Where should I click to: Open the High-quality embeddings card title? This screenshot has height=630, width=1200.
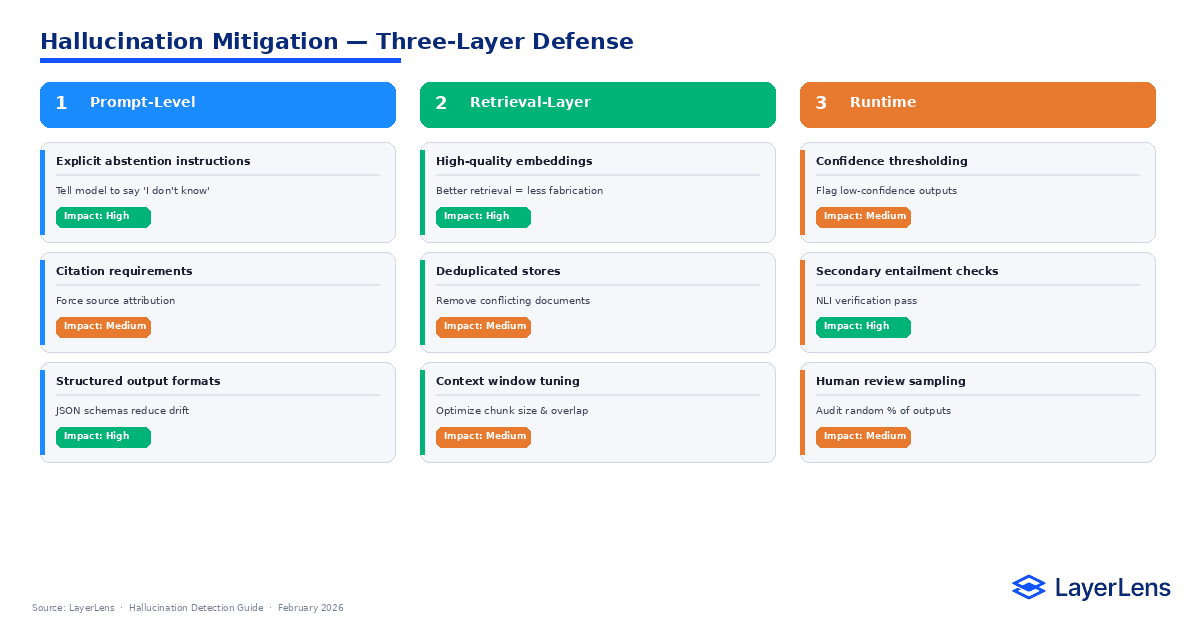click(514, 161)
